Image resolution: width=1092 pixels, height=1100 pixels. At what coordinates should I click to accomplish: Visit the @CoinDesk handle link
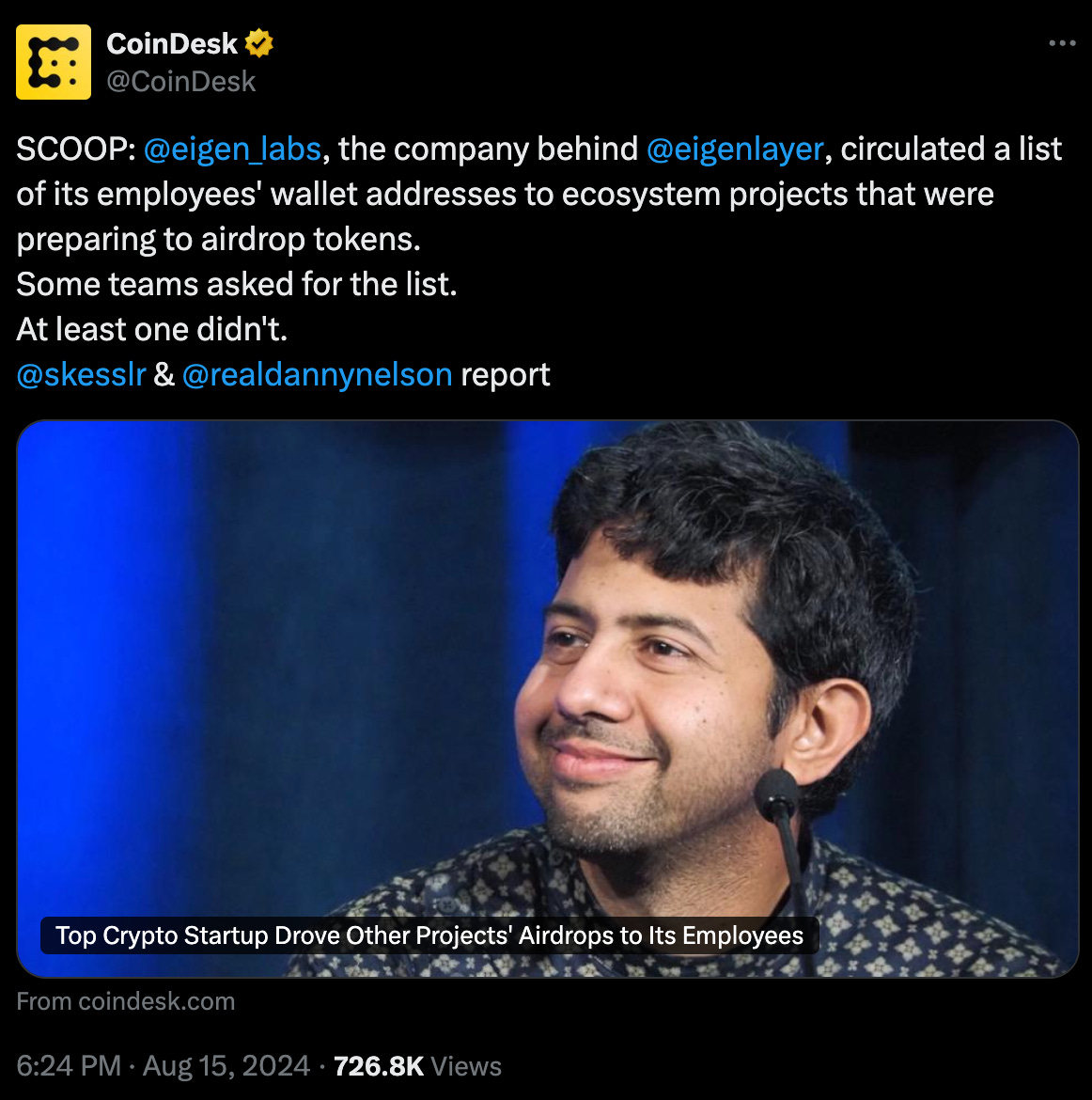click(181, 82)
